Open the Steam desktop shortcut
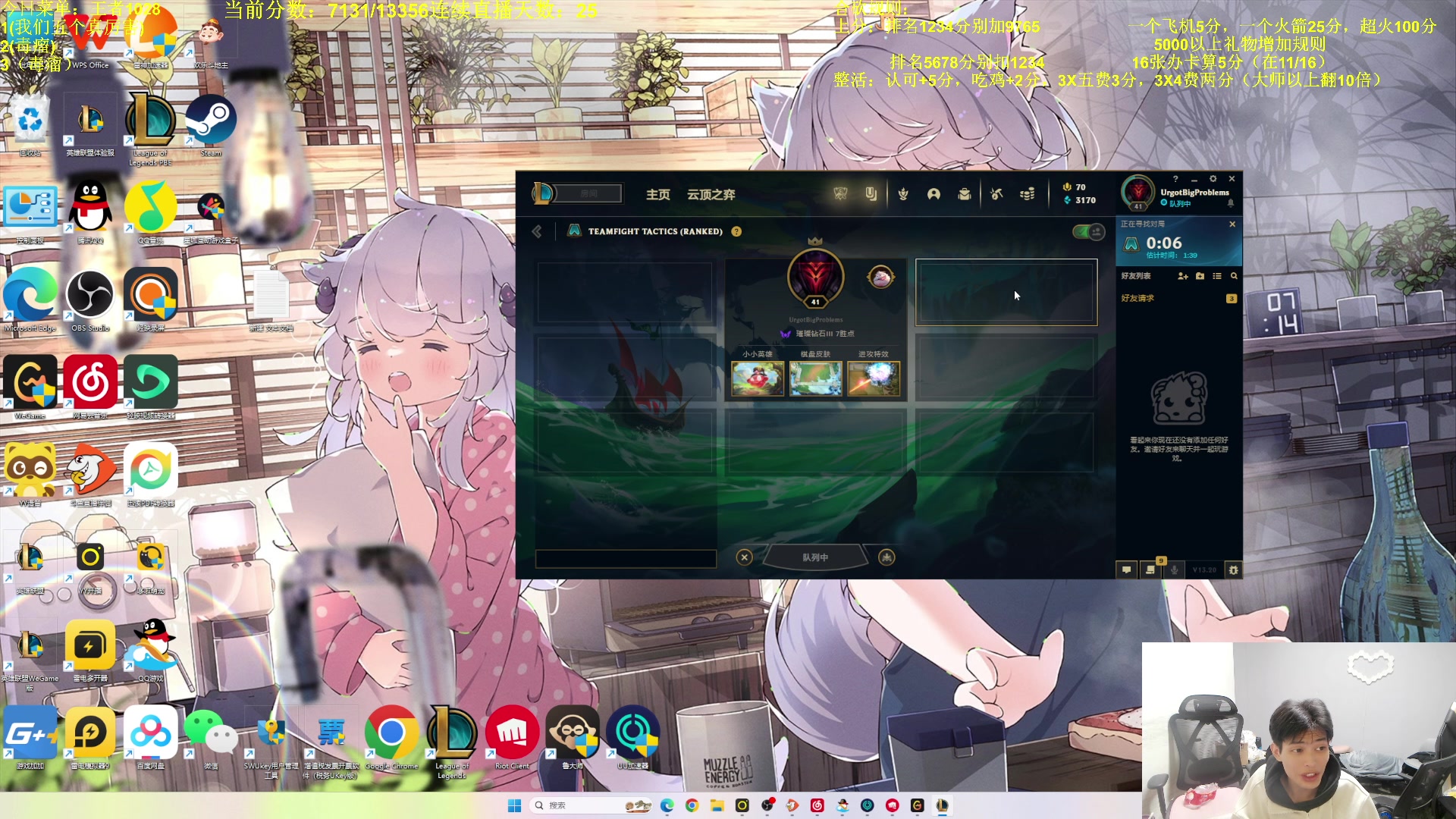 tap(211, 126)
